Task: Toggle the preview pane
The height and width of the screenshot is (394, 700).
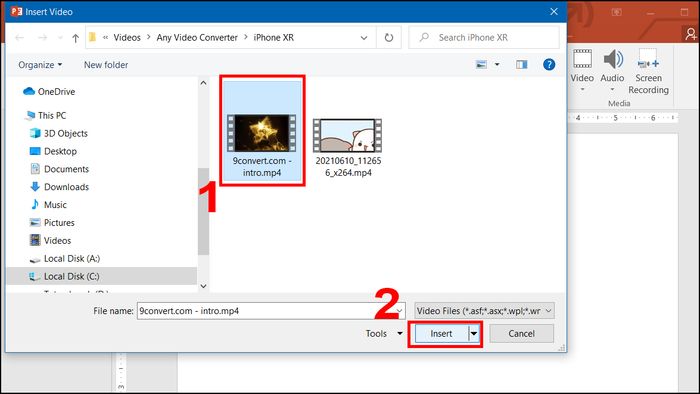Action: 521,65
